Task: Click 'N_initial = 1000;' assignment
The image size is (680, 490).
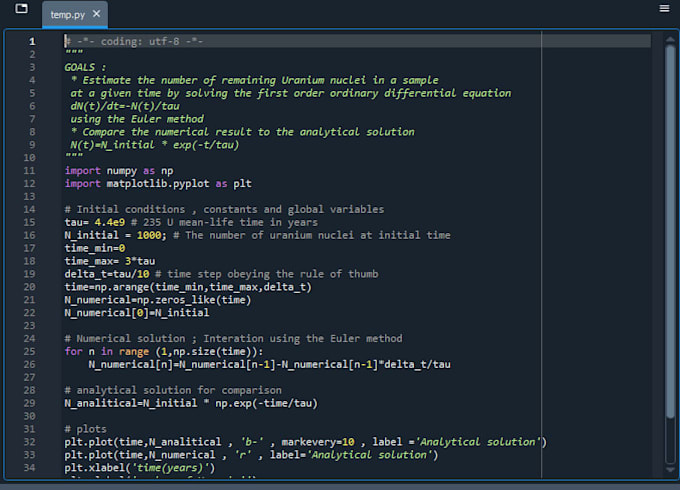Action: [x=115, y=235]
